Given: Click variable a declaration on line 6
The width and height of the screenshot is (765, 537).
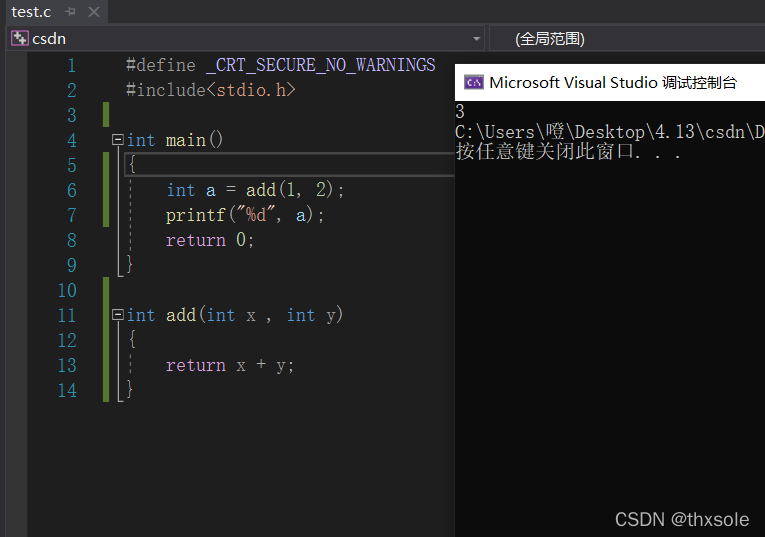Looking at the screenshot, I should tap(210, 190).
